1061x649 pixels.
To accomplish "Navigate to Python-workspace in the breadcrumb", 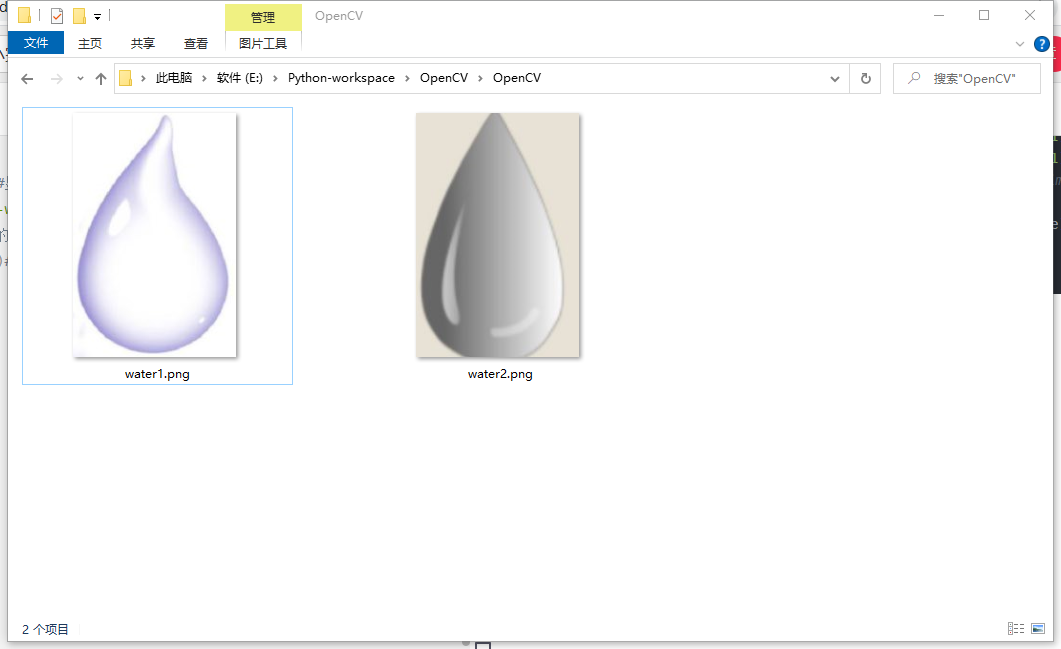I will tap(341, 78).
